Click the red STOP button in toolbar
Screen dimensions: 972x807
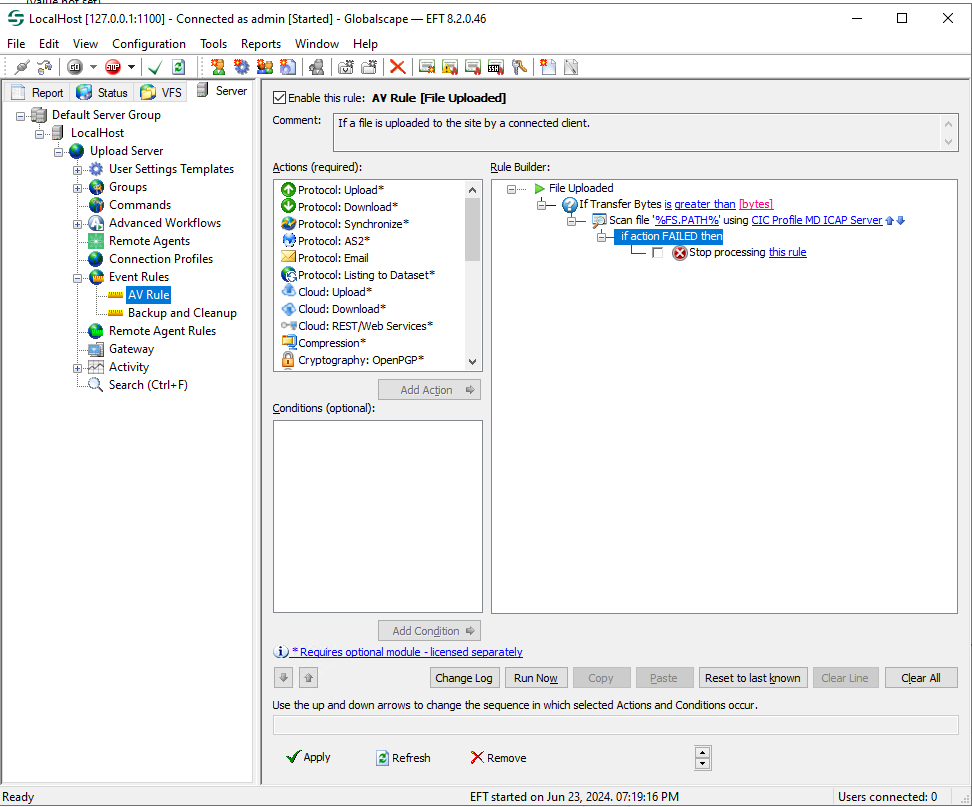click(113, 67)
